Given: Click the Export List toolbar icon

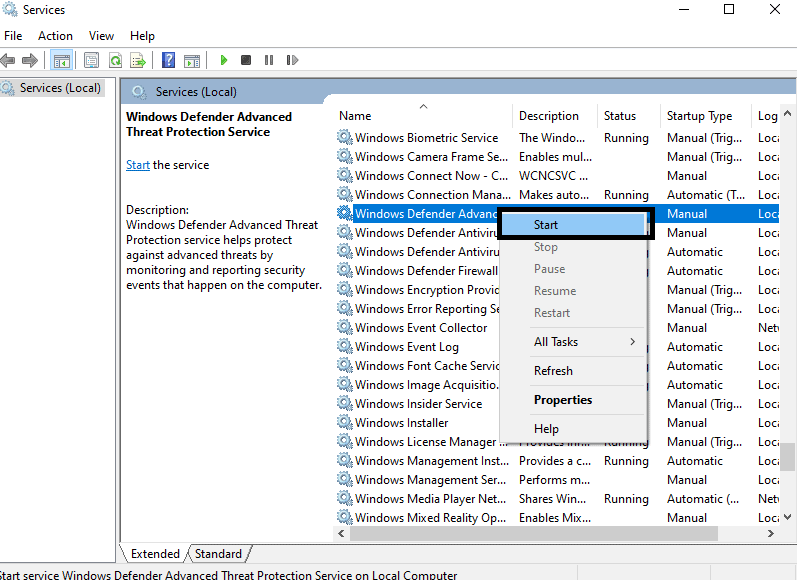Looking at the screenshot, I should click(x=138, y=60).
